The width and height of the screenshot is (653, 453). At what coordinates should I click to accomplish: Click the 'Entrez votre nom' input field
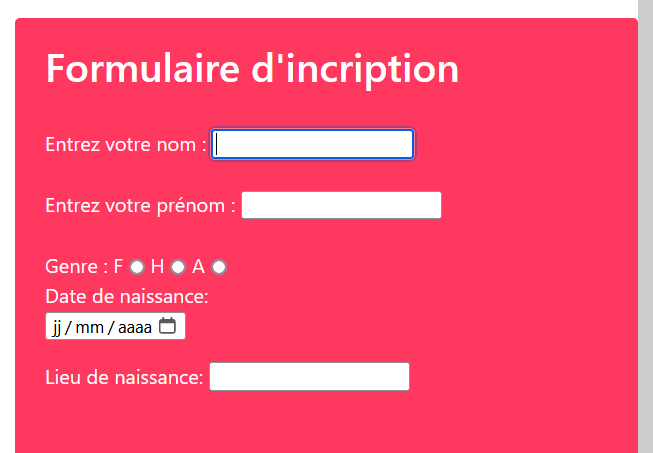[313, 145]
